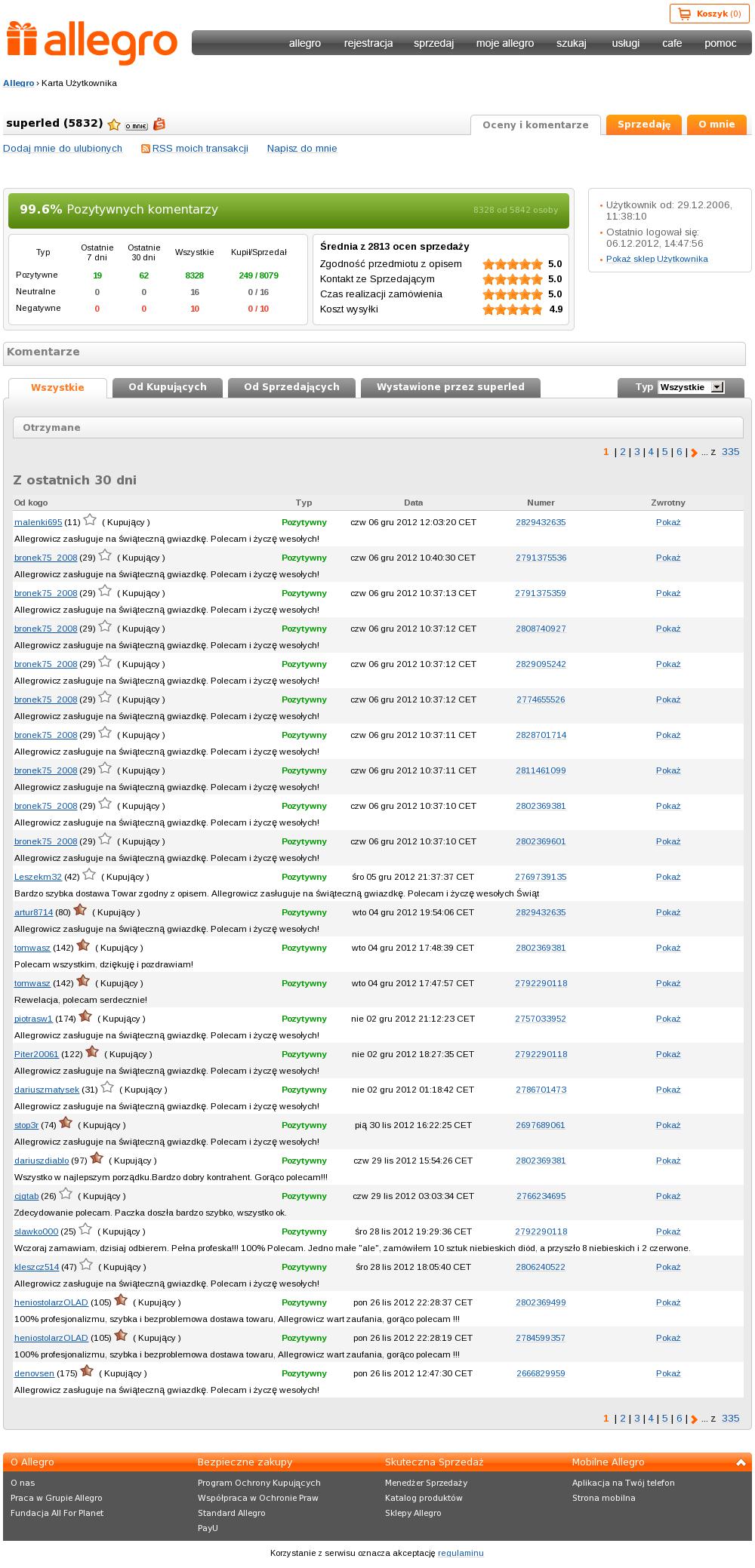Open the Typ dropdown set to Wszystkie

click(x=691, y=387)
